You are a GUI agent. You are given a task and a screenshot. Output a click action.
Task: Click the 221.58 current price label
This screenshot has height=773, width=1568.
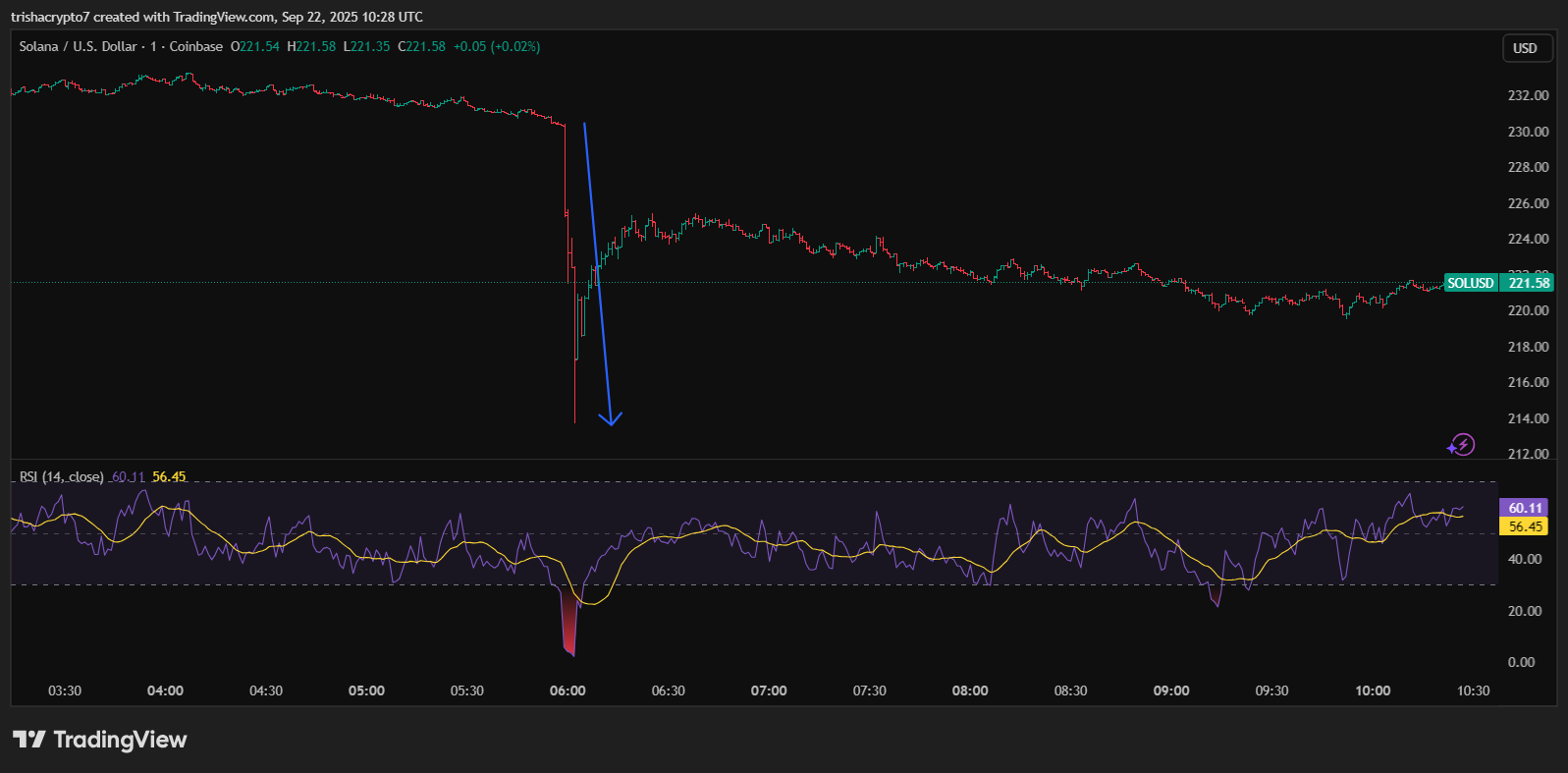point(1528,283)
